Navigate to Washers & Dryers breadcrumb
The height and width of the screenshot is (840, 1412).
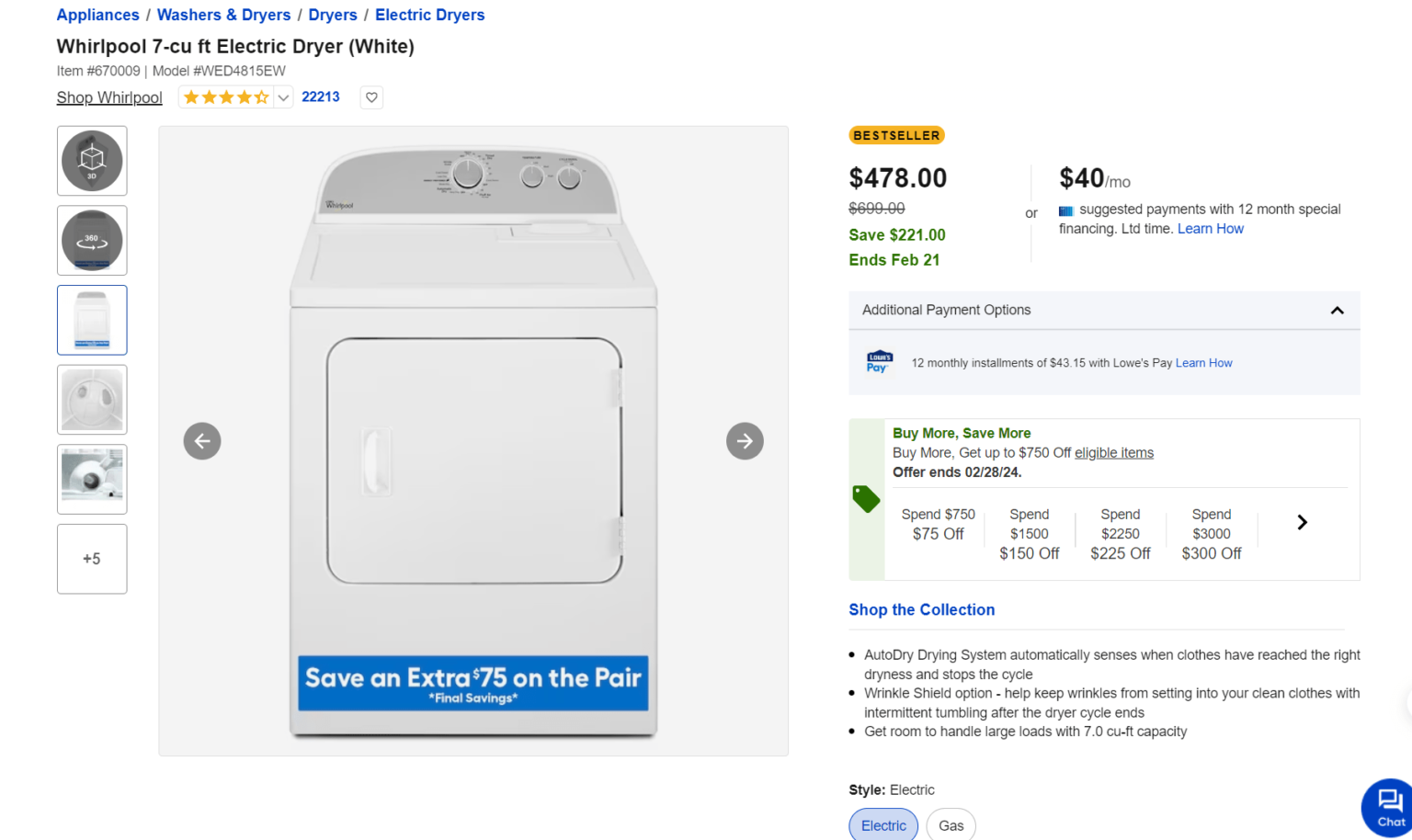tap(223, 15)
